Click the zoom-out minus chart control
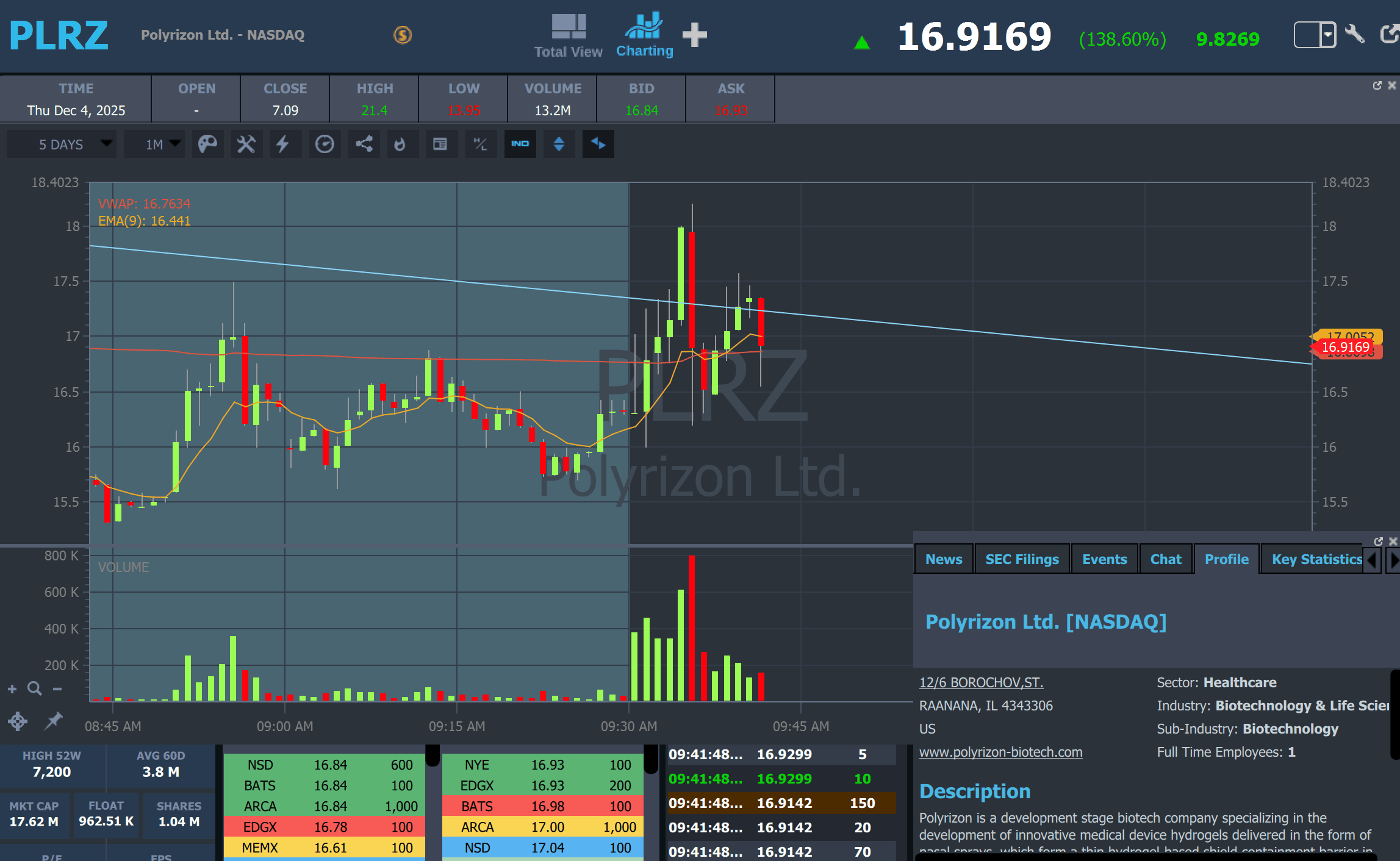Image resolution: width=1400 pixels, height=861 pixels. [57, 689]
